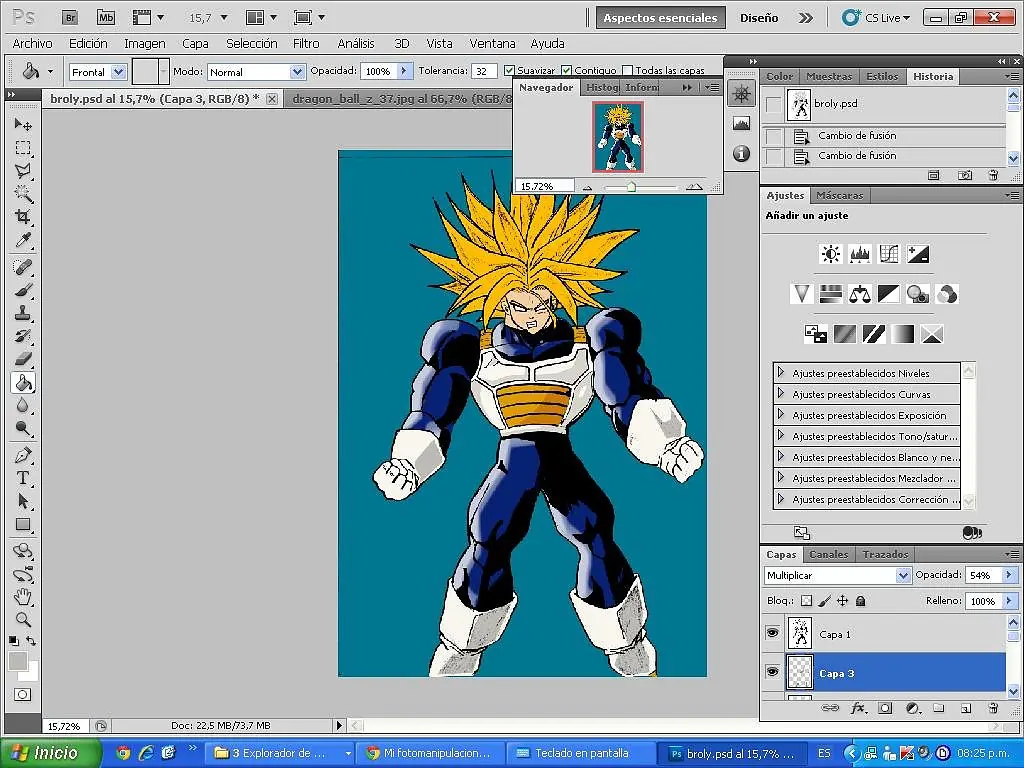Select the Hand tool
This screenshot has height=768, width=1024.
(23, 596)
